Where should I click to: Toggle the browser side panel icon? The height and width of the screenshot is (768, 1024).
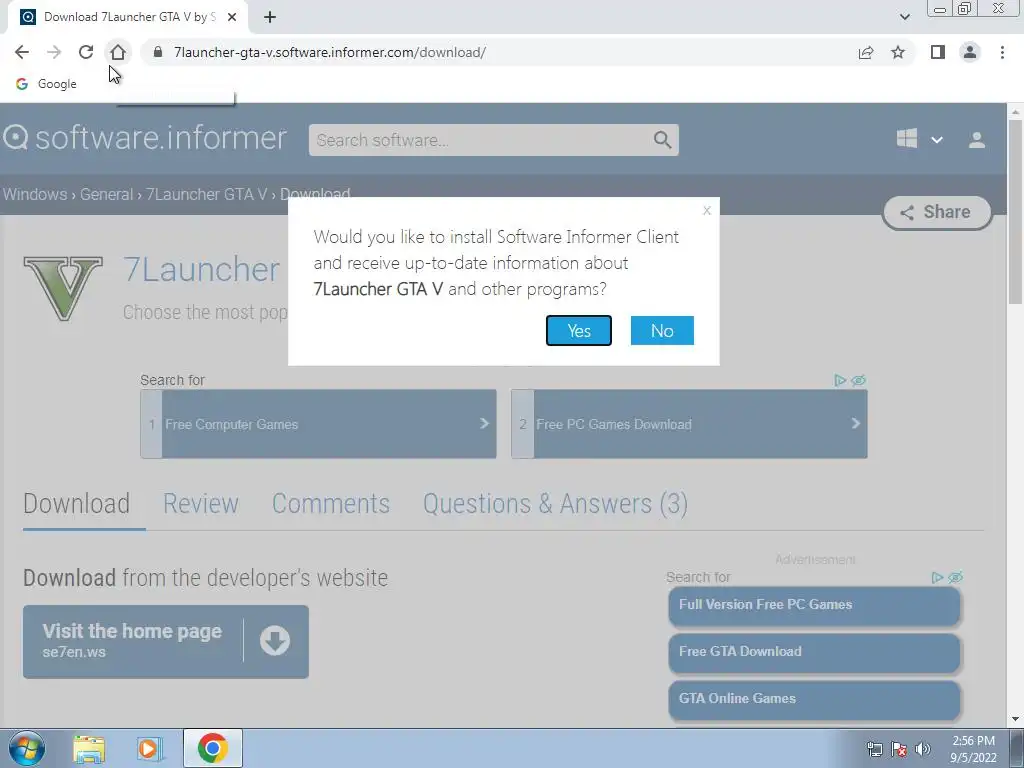(938, 52)
